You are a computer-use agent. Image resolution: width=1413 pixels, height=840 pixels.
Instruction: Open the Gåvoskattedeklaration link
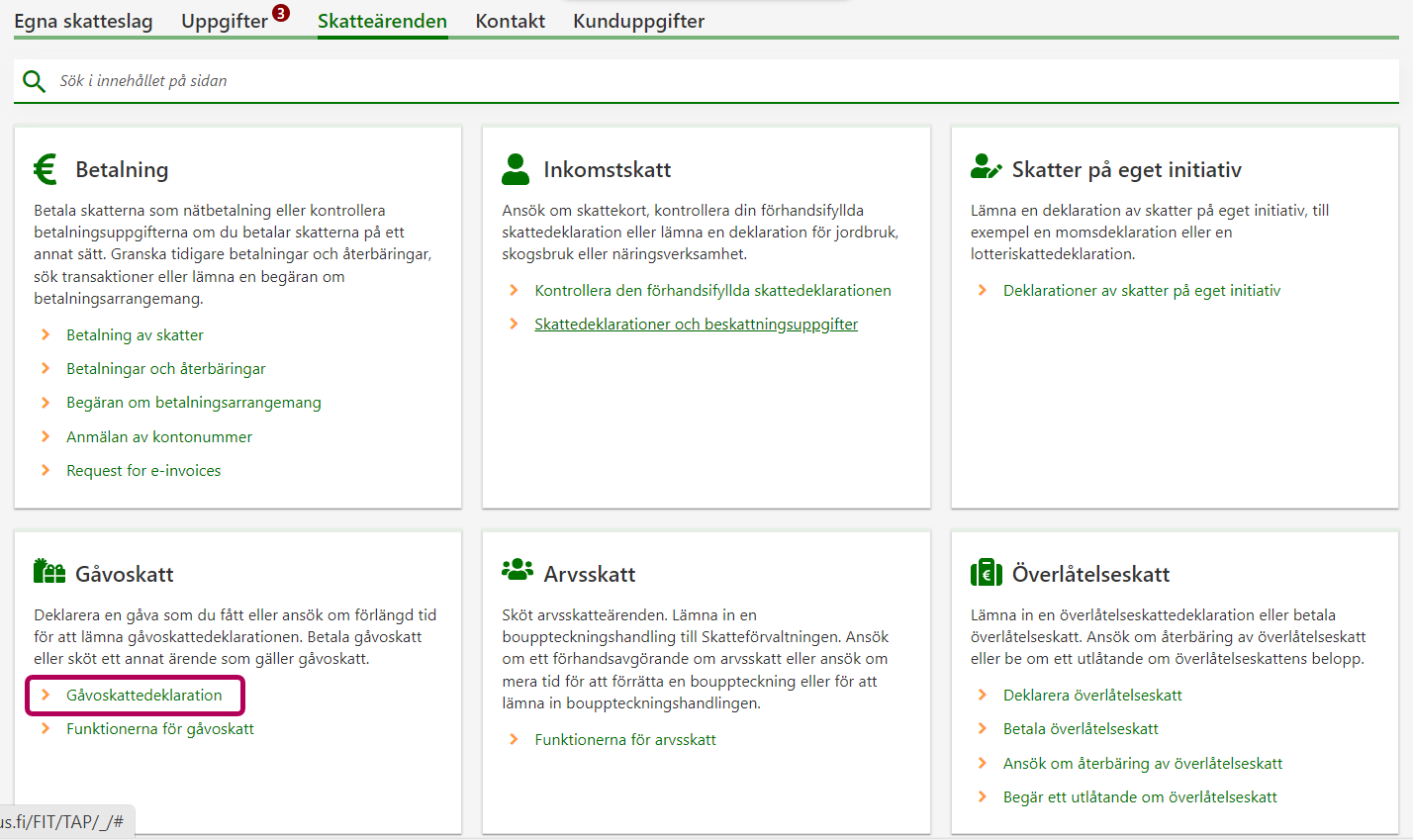(144, 696)
